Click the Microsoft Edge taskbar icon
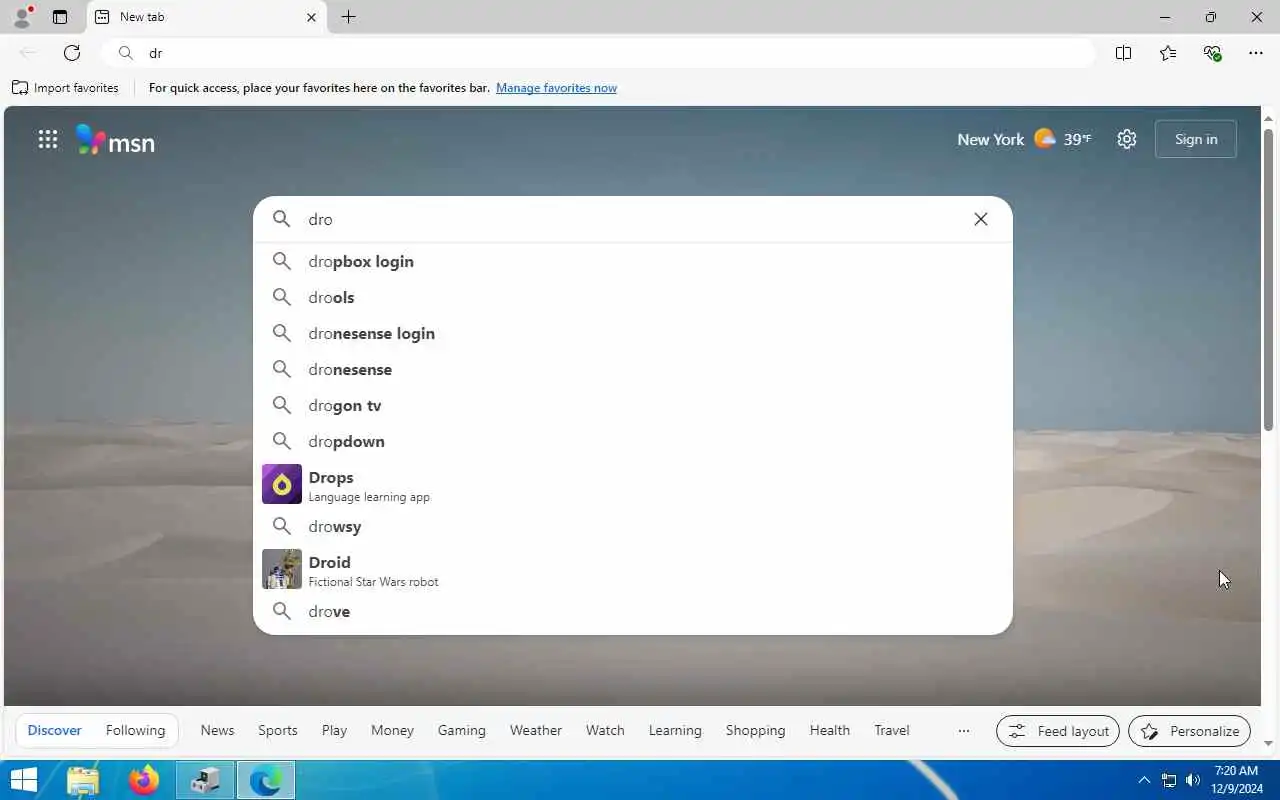The height and width of the screenshot is (800, 1280). point(266,780)
